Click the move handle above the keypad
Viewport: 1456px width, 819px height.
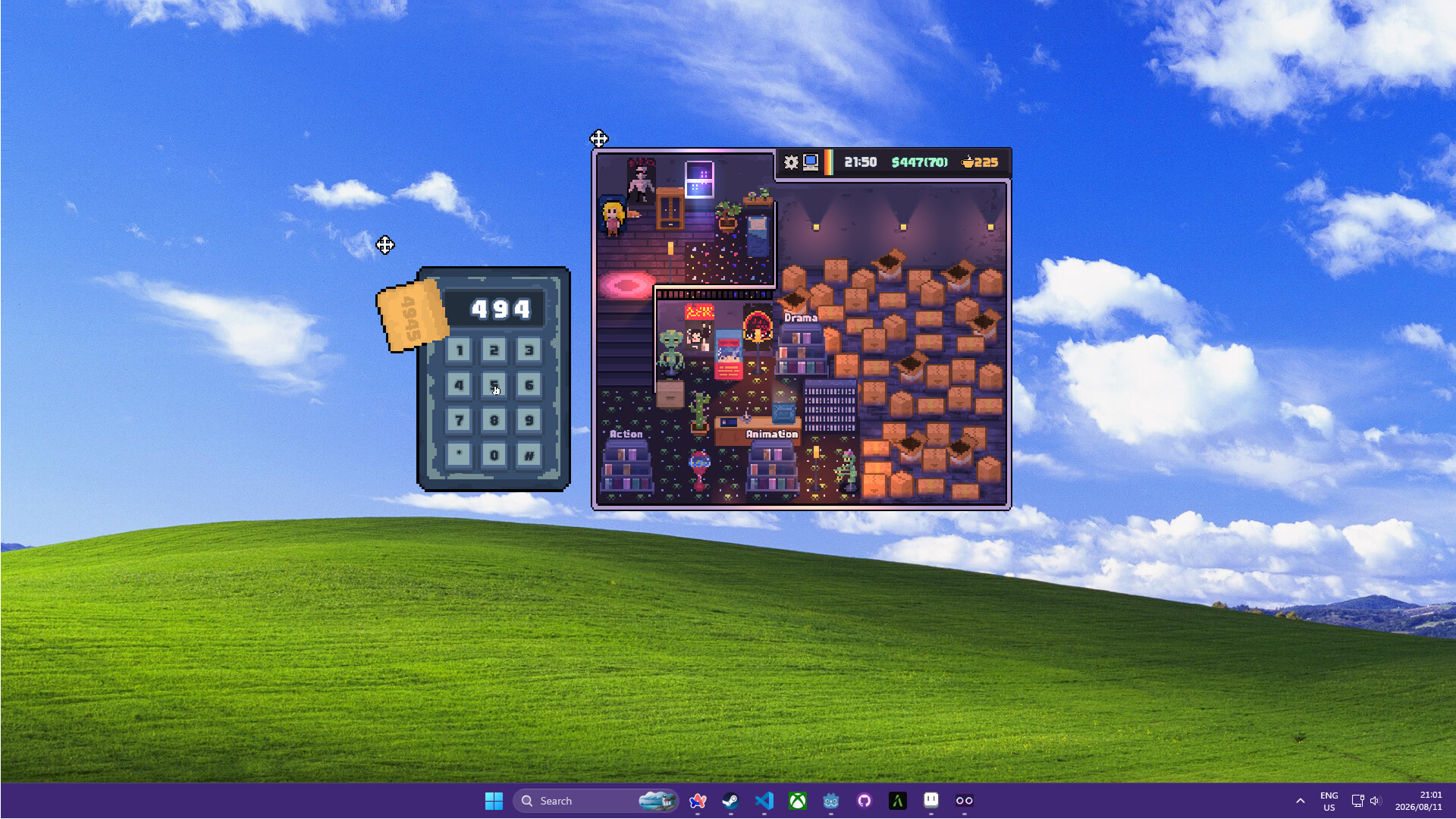click(x=385, y=245)
